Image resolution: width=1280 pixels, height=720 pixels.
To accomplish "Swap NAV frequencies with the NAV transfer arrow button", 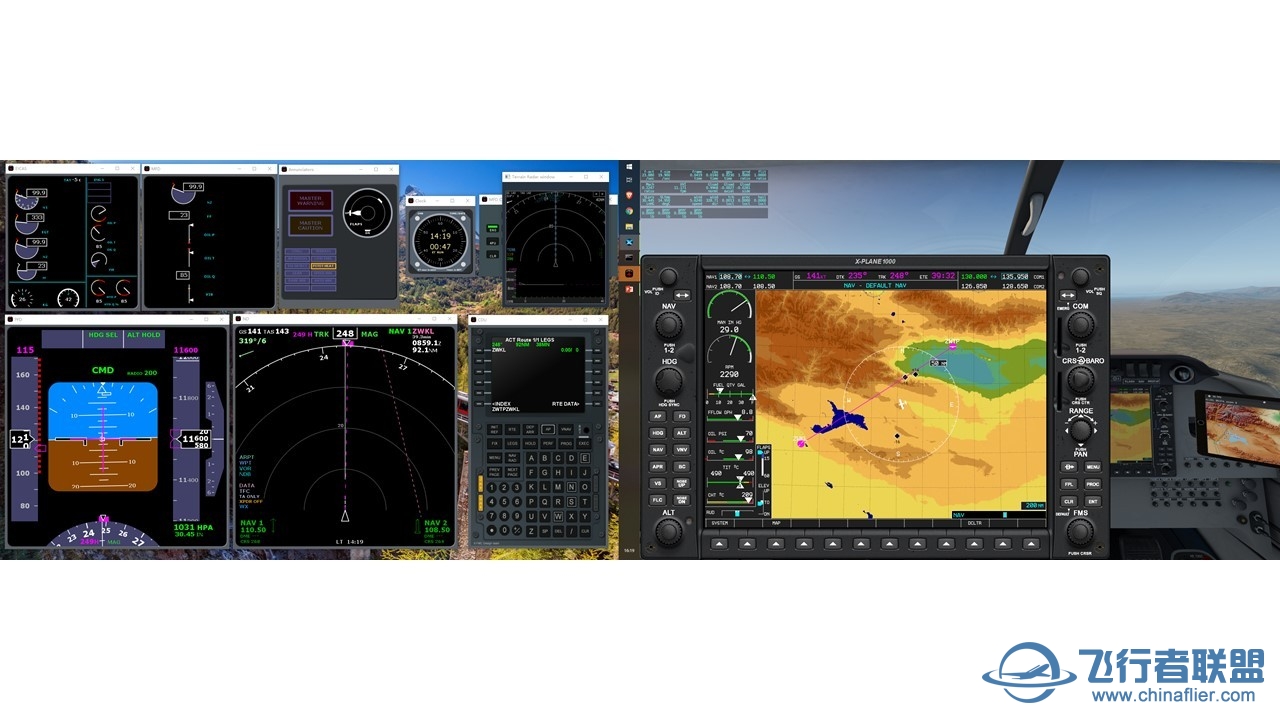I will 682,295.
